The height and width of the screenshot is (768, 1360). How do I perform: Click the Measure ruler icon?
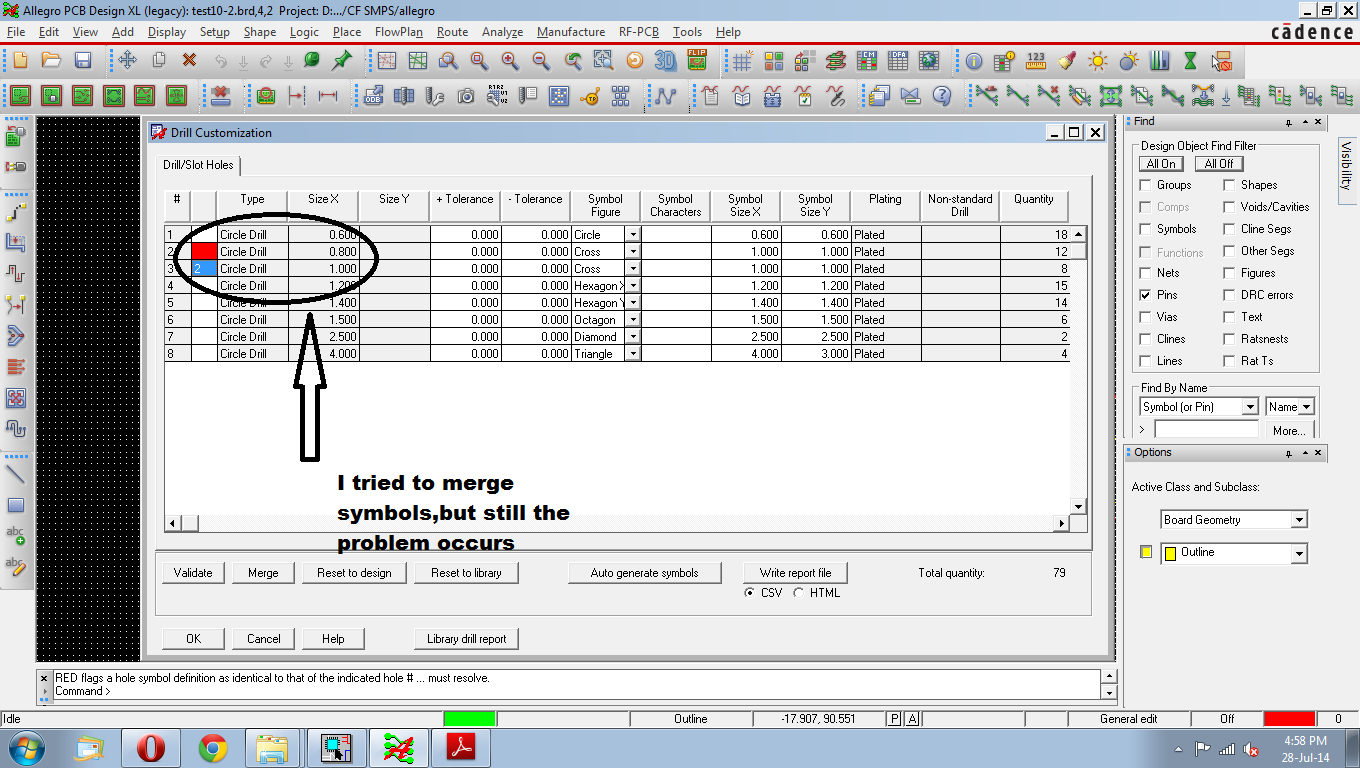[1036, 61]
